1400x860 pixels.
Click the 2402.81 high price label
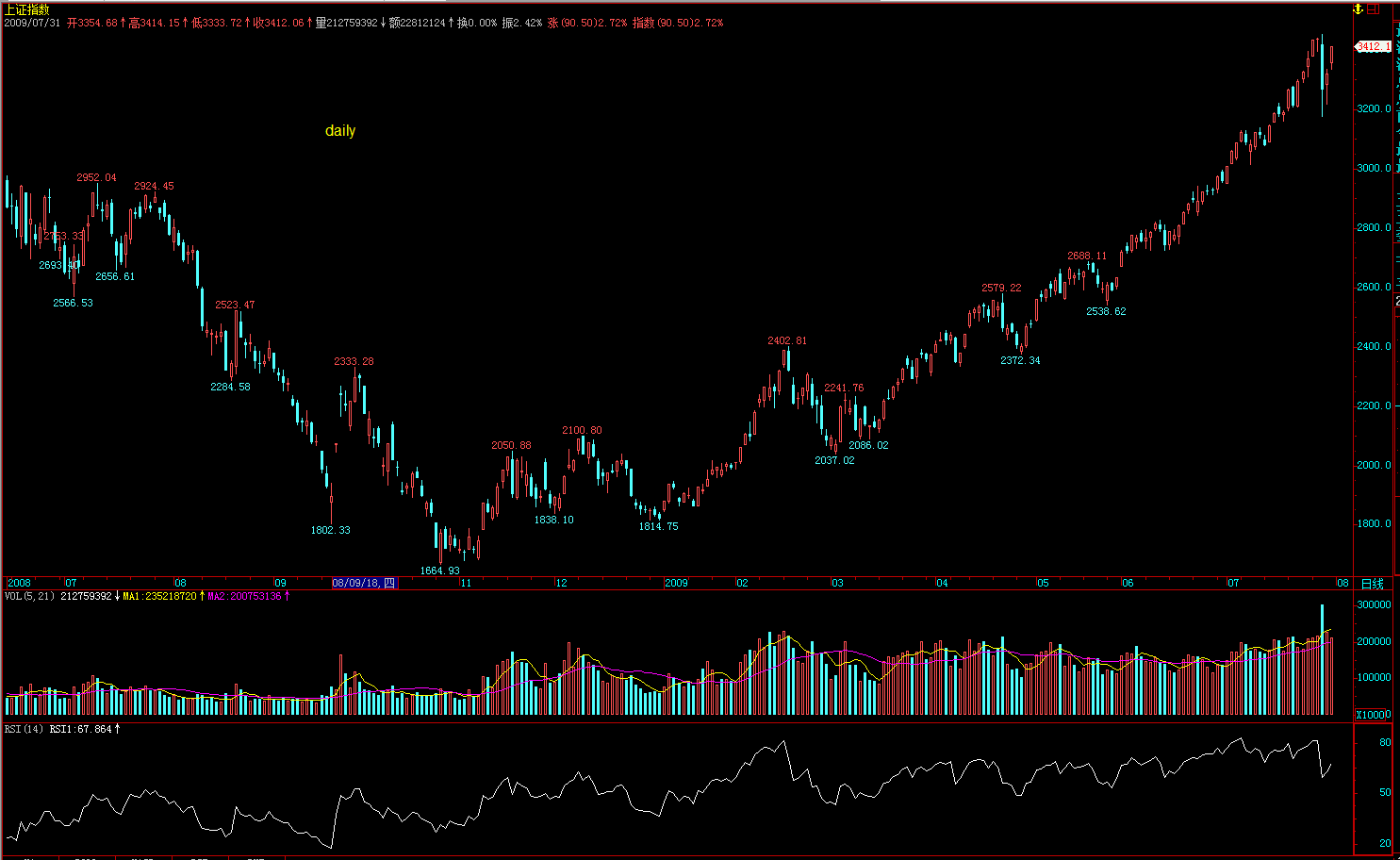click(787, 340)
